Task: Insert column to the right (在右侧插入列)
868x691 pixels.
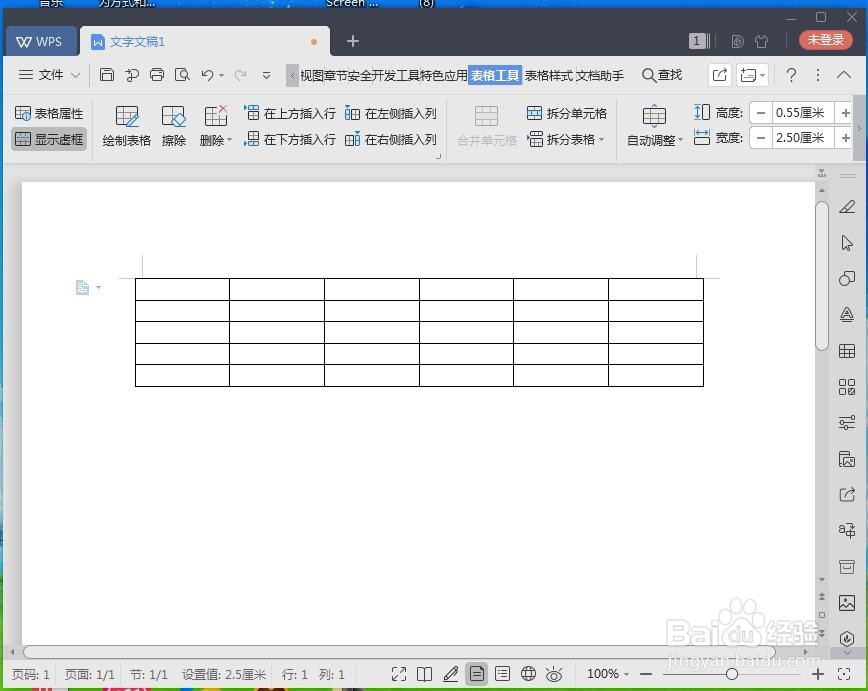Action: point(391,139)
